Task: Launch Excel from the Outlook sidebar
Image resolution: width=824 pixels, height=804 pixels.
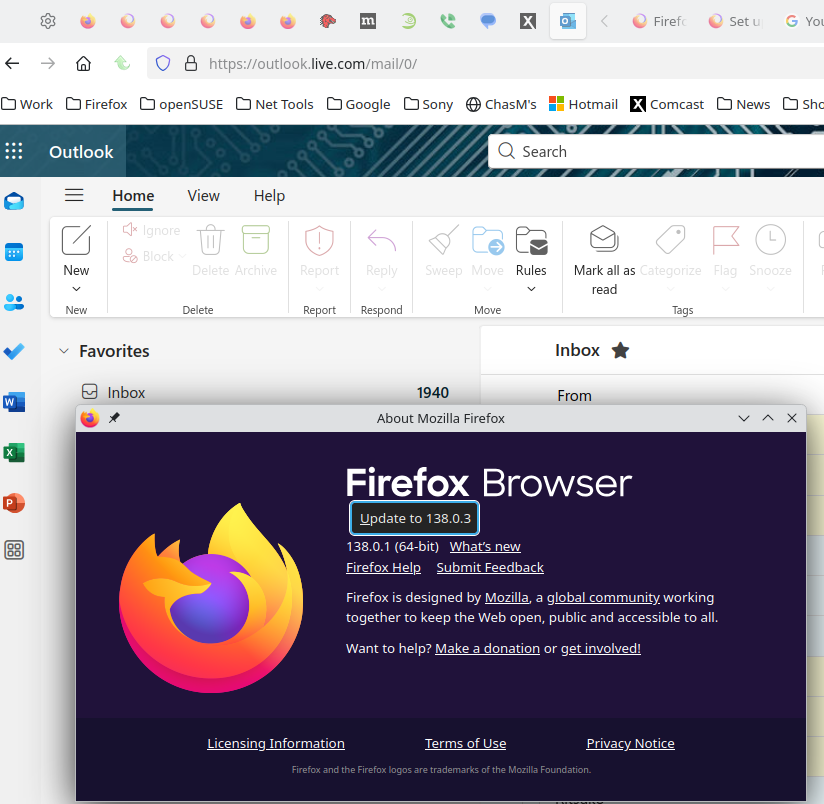Action: (14, 452)
